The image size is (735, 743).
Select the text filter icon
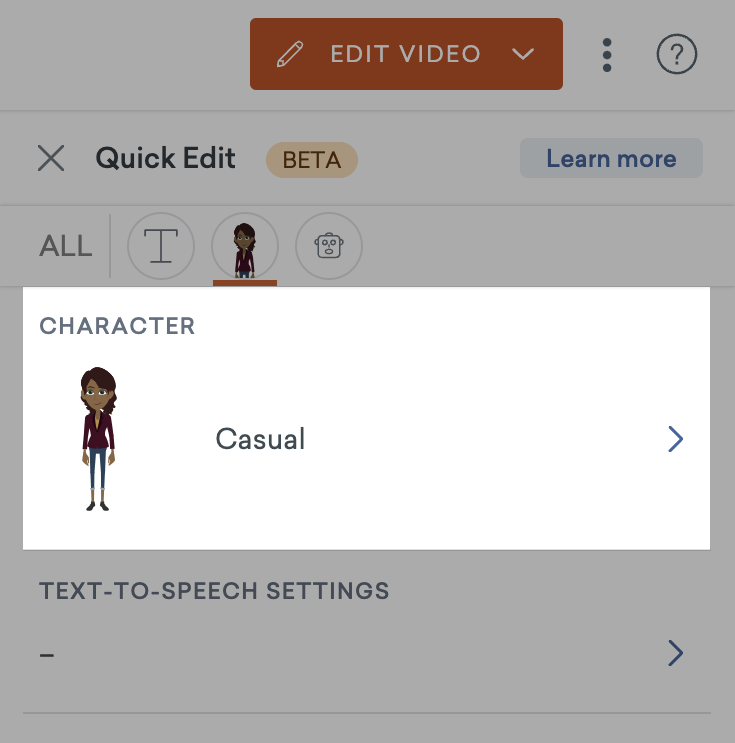coord(161,245)
